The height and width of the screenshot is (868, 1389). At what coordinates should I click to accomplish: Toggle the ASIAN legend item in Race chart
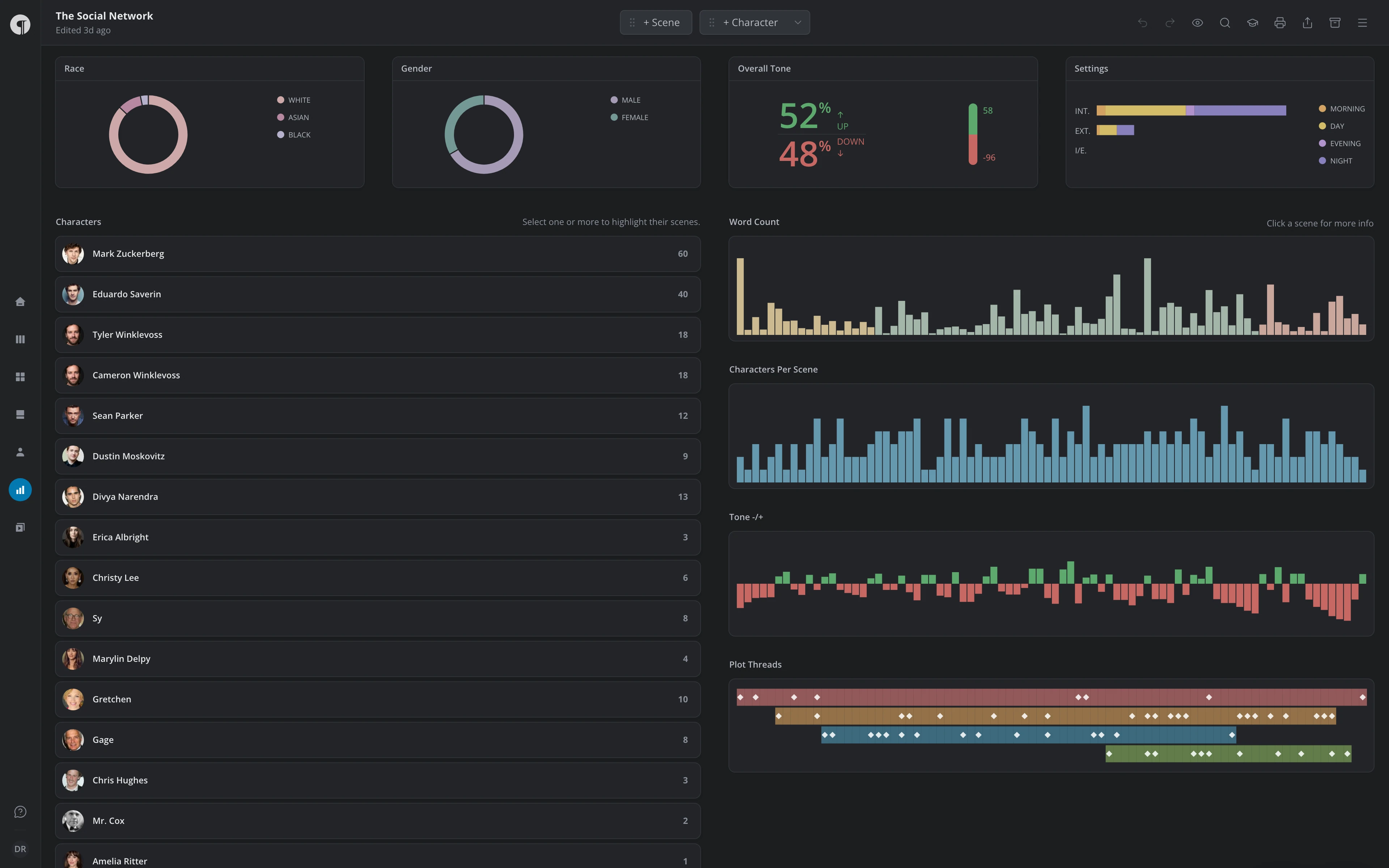point(293,117)
